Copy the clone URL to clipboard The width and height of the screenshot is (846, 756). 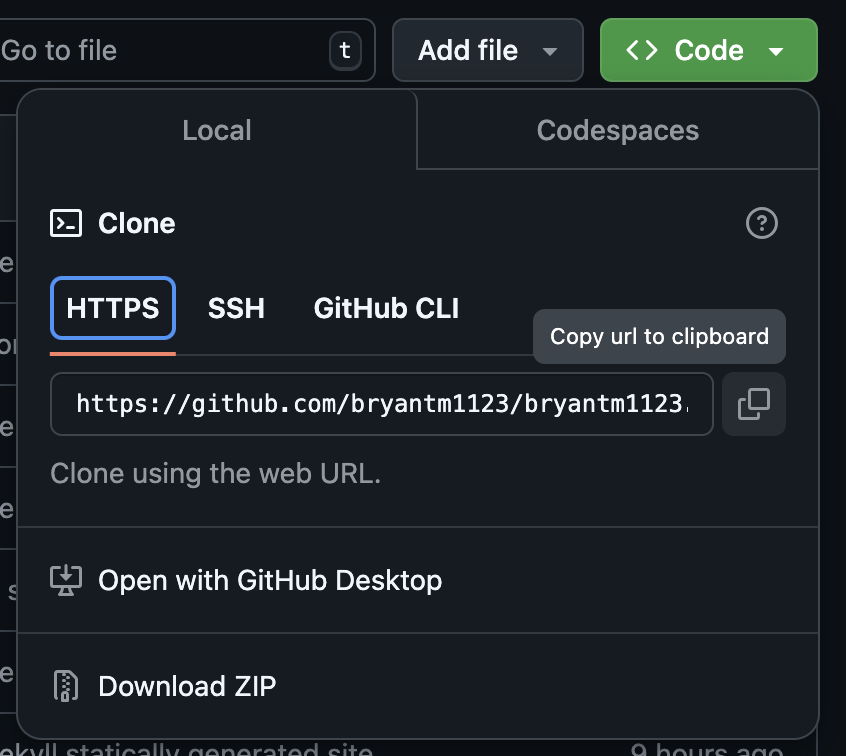[753, 404]
